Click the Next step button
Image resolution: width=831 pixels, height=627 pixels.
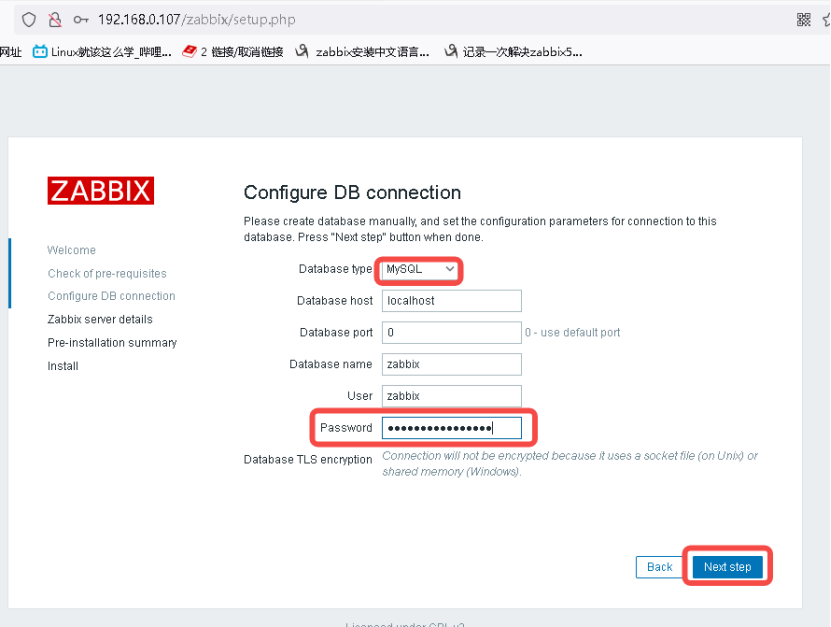tap(728, 567)
